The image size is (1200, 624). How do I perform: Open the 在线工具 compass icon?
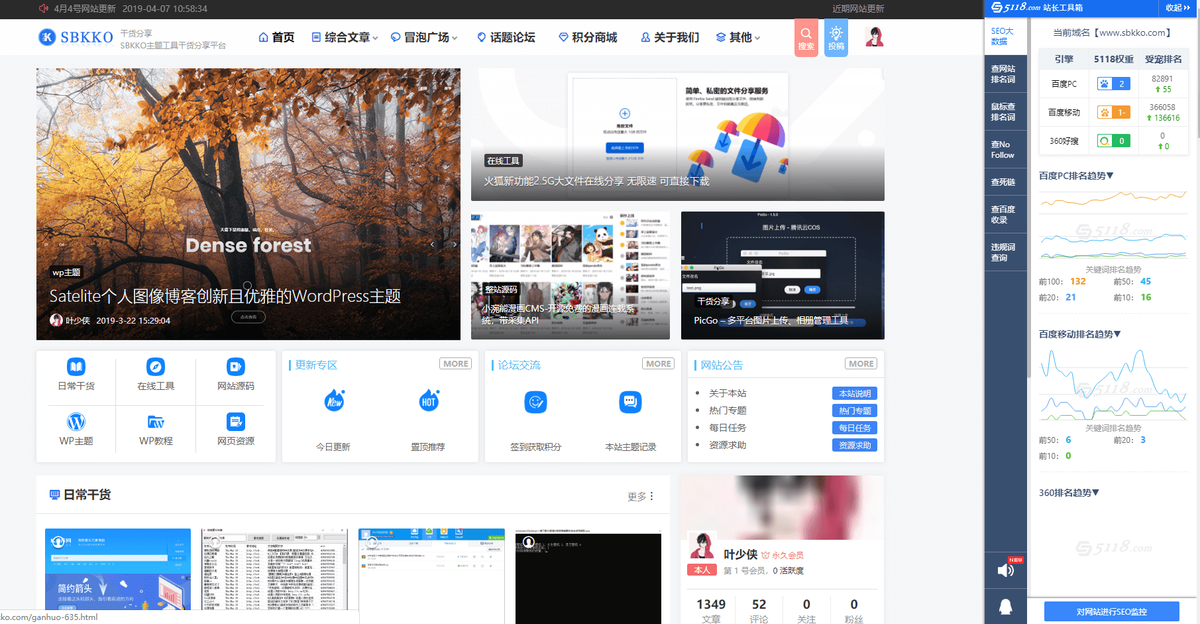point(156,366)
